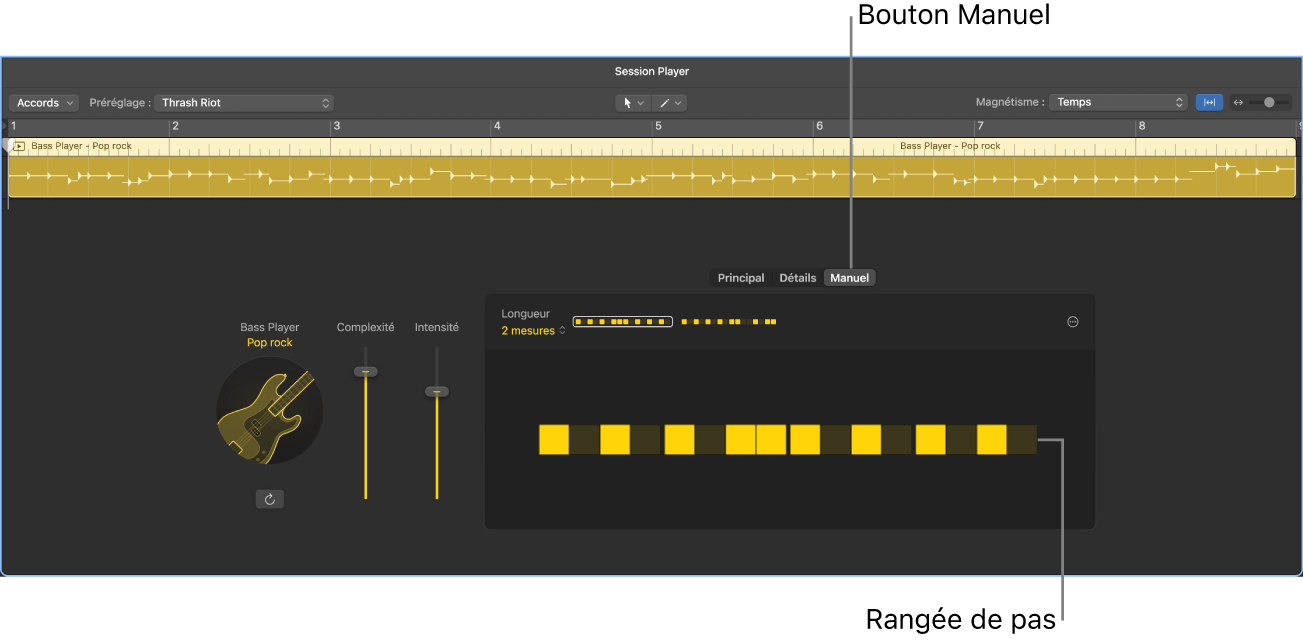Image resolution: width=1303 pixels, height=641 pixels.
Task: Select the second-bar pattern preview
Action: pyautogui.click(x=728, y=322)
